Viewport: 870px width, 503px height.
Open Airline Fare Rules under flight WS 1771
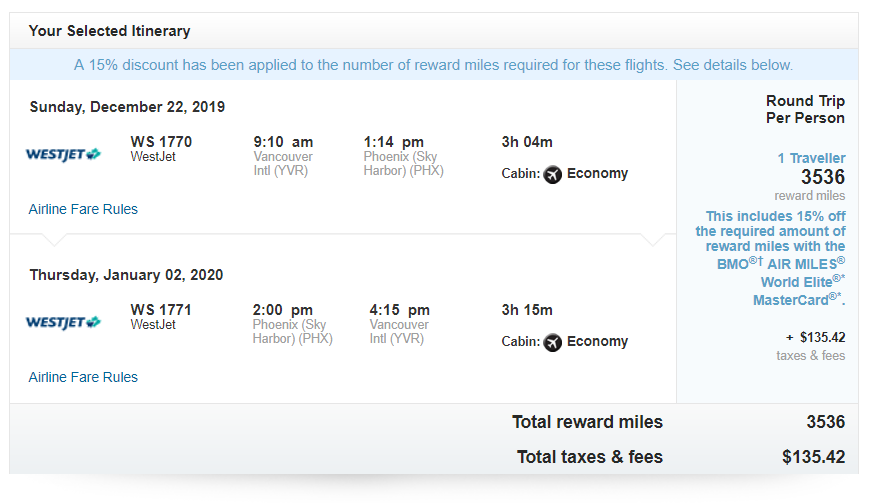tap(83, 377)
